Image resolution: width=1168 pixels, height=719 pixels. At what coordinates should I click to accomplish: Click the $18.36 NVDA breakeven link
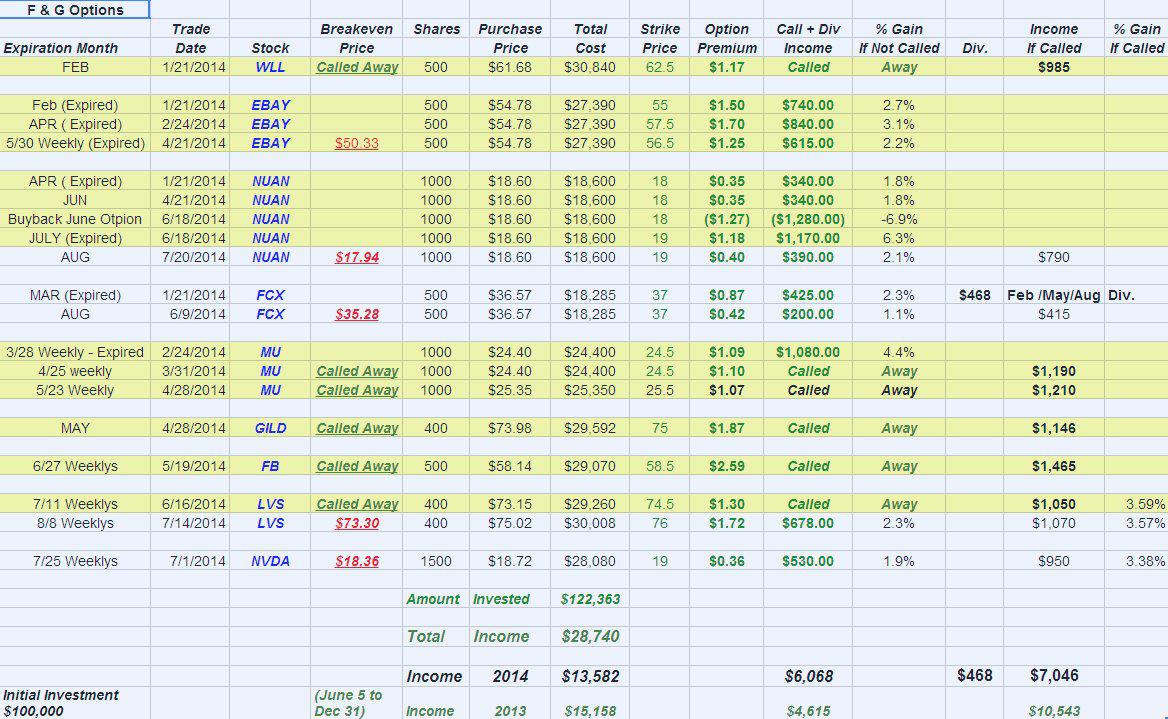point(357,561)
